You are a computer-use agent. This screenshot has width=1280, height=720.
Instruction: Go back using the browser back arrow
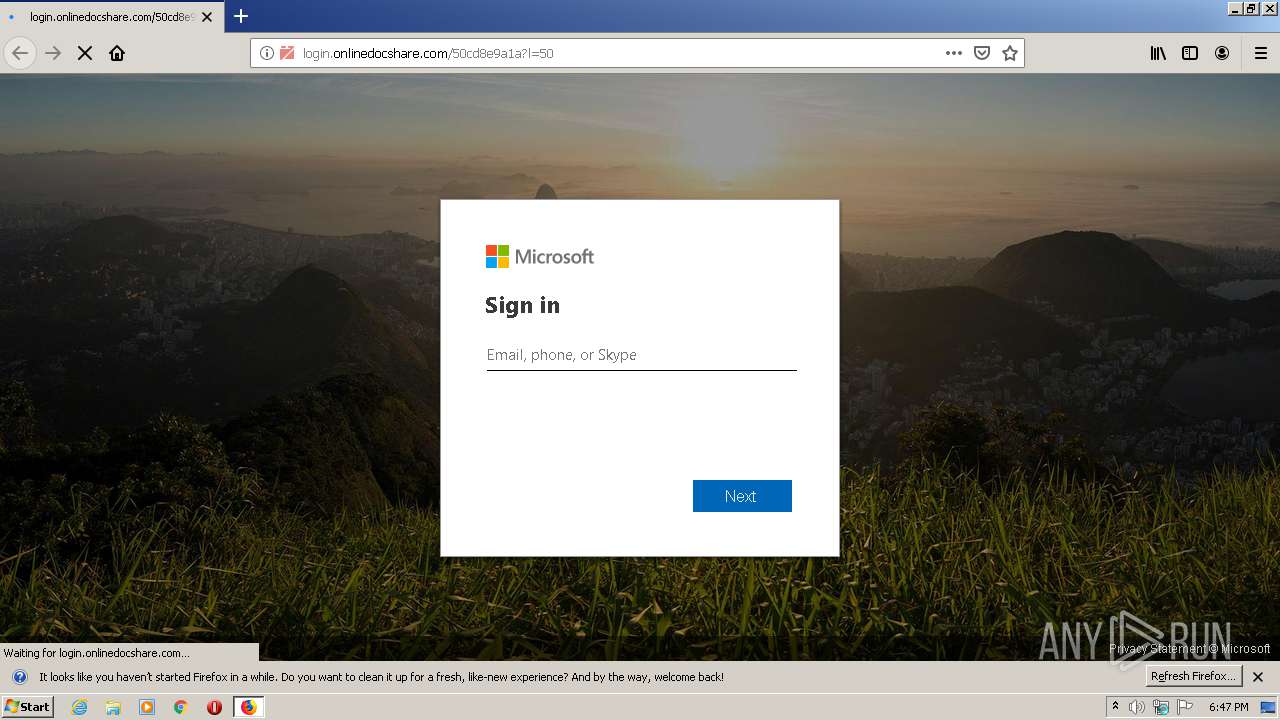pos(20,53)
